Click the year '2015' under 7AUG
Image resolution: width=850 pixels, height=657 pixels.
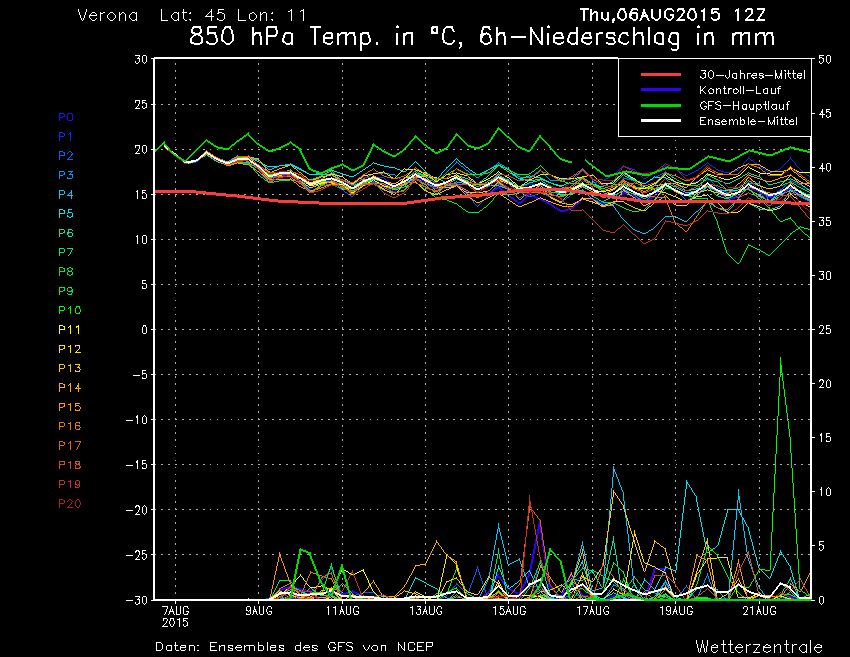point(175,623)
